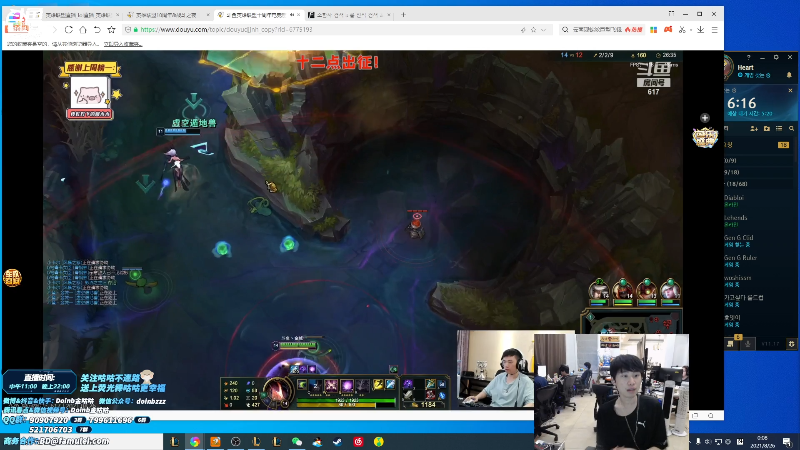Search friends with magnifier icon
This screenshot has height=450, width=800.
tap(791, 129)
